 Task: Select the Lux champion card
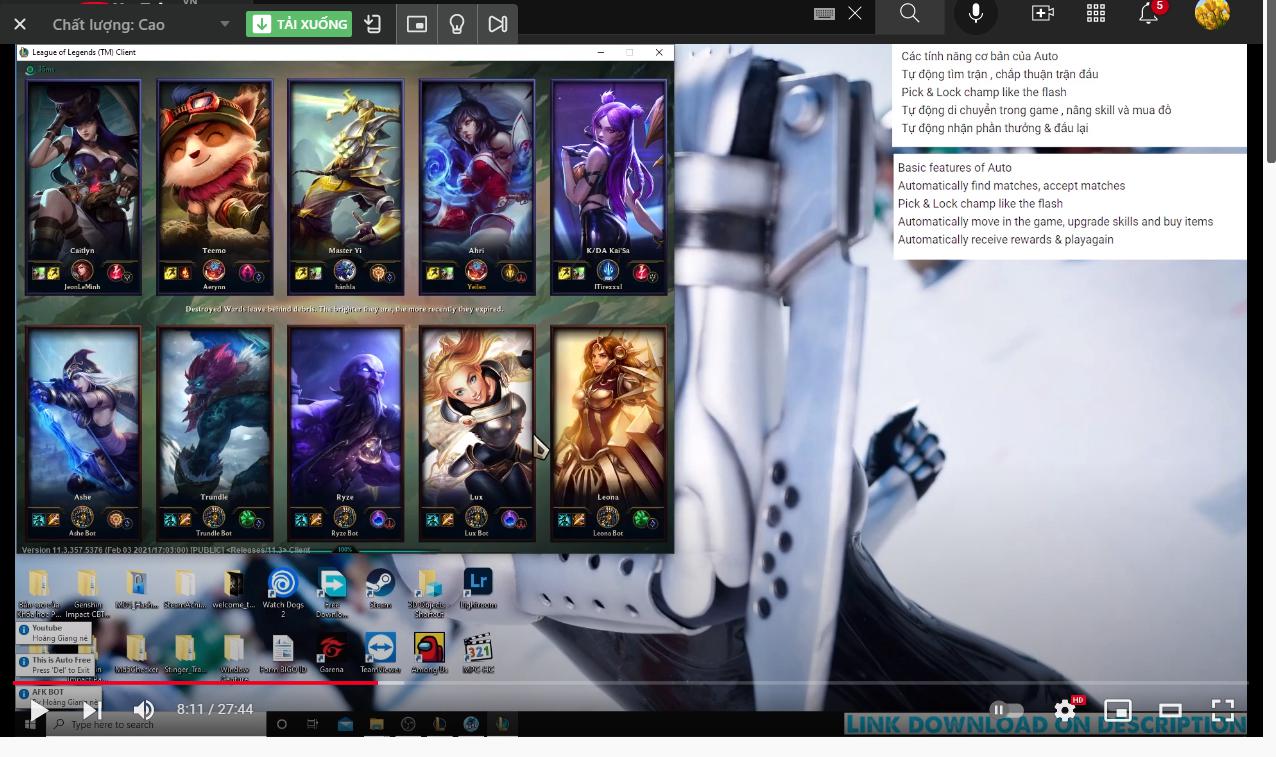[477, 433]
